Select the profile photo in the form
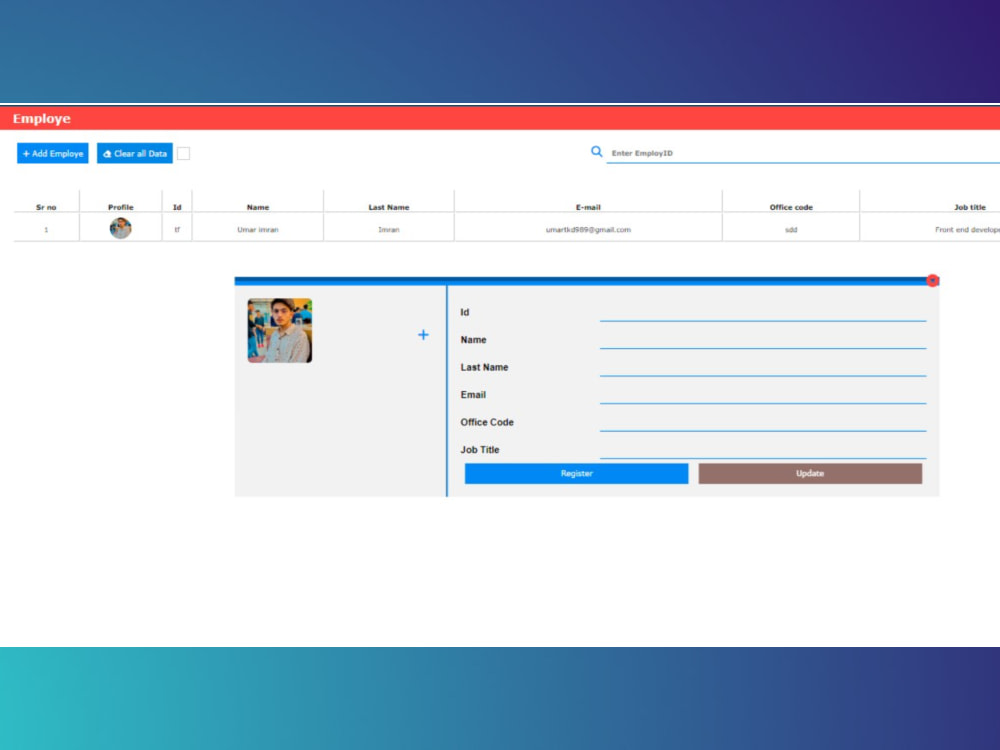The image size is (1000, 750). click(x=280, y=330)
